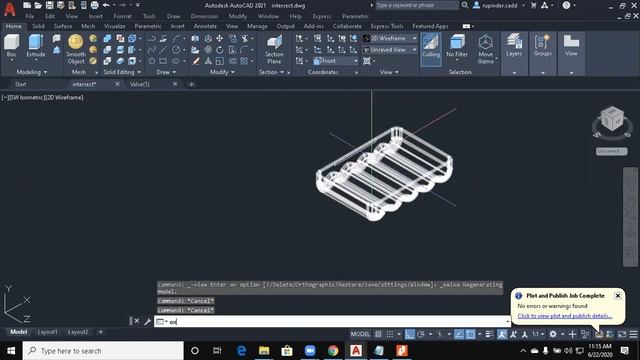Pick the Erase tool in Modify panel

click(196, 61)
